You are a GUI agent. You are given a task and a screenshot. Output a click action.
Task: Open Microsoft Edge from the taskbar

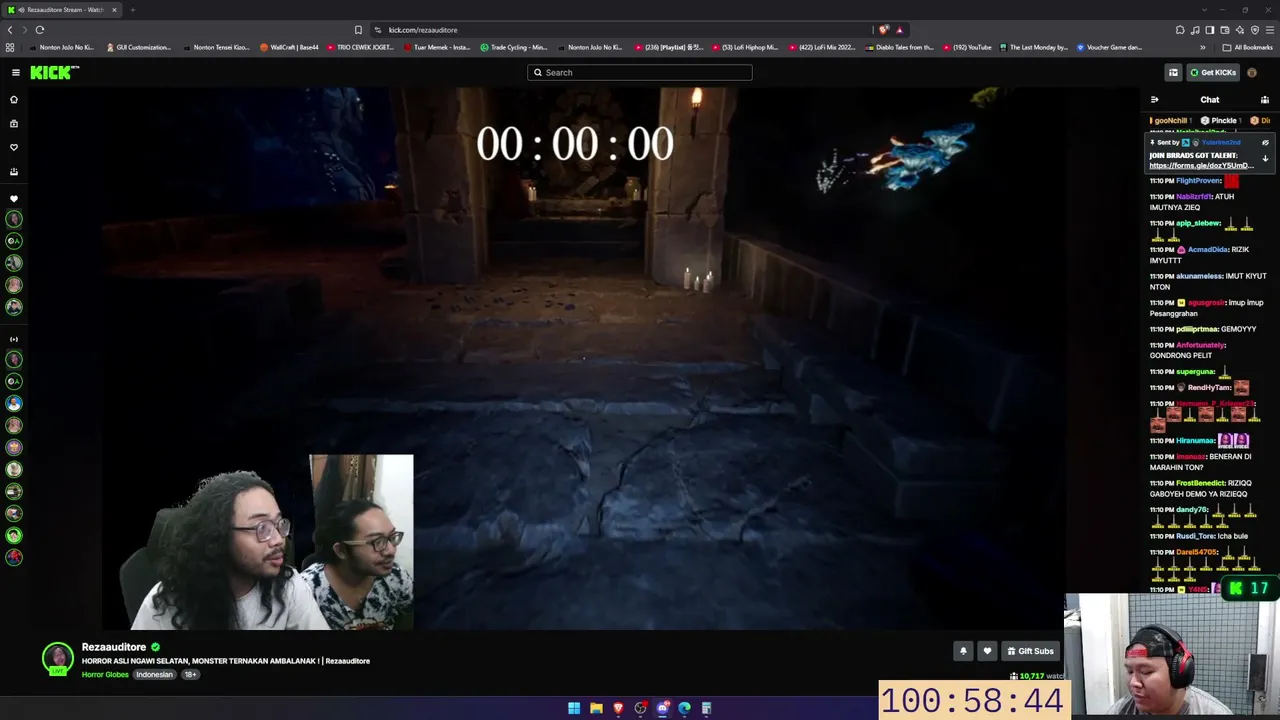click(684, 708)
